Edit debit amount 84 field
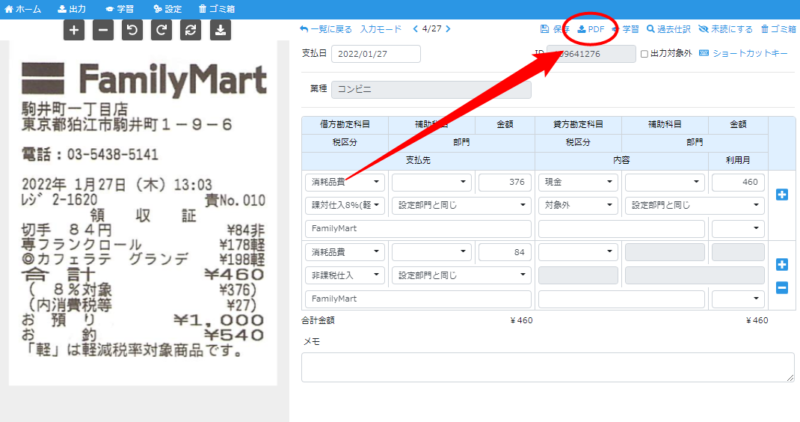 tap(505, 252)
